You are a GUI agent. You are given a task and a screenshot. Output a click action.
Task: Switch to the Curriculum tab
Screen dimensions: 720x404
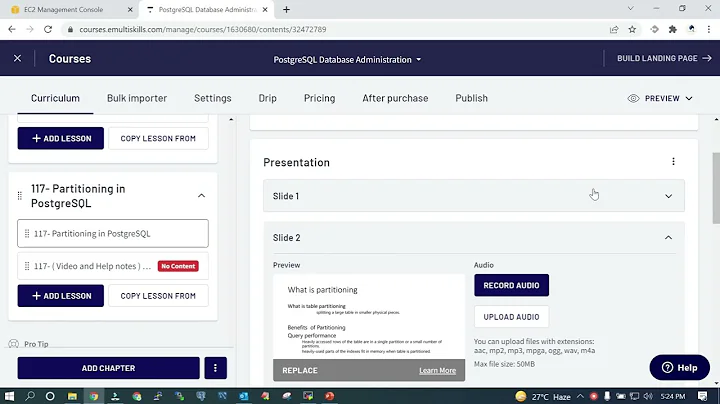pos(55,98)
